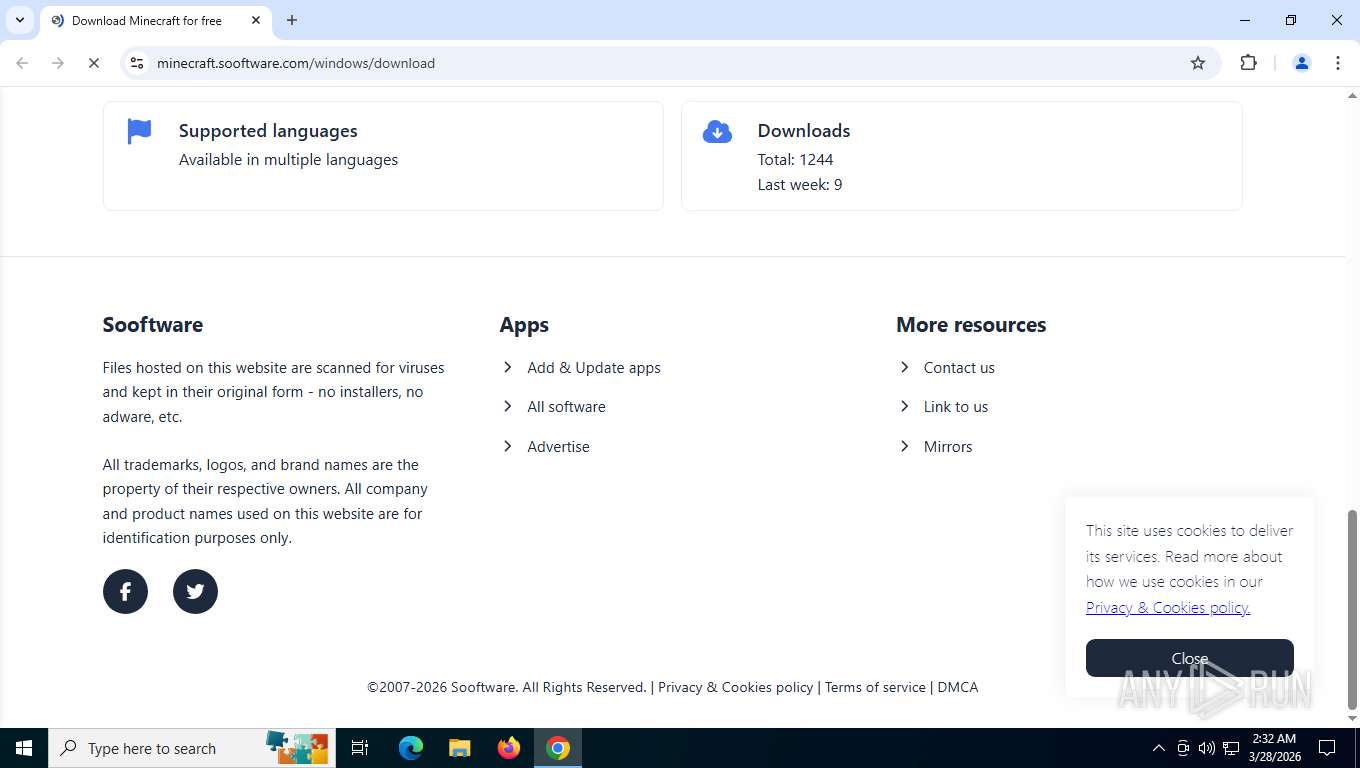Click the tray device icon beside volume
The height and width of the screenshot is (768, 1360).
point(1183,748)
